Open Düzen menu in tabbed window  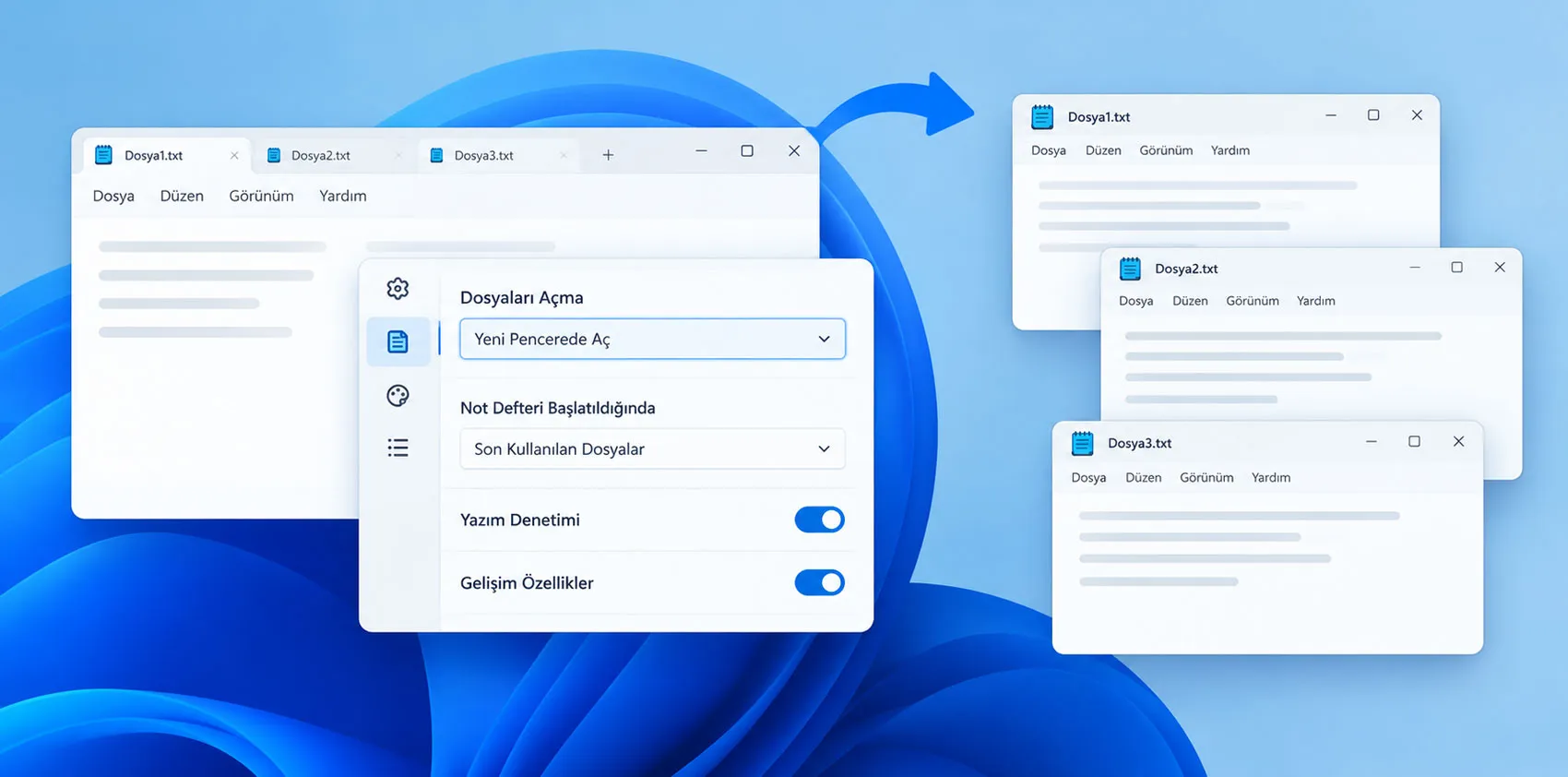pos(182,196)
